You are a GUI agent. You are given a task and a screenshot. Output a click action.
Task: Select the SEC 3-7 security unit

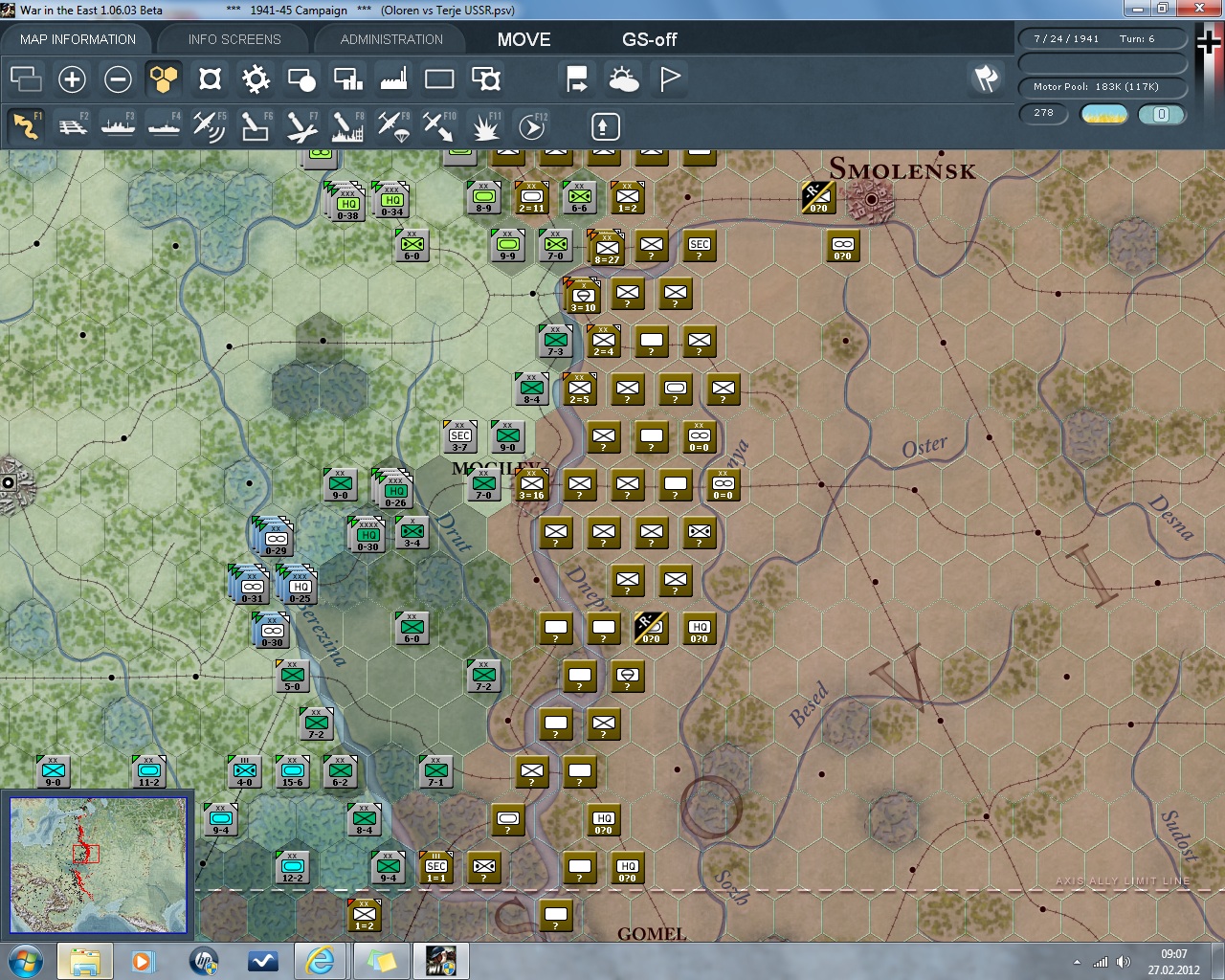(459, 436)
